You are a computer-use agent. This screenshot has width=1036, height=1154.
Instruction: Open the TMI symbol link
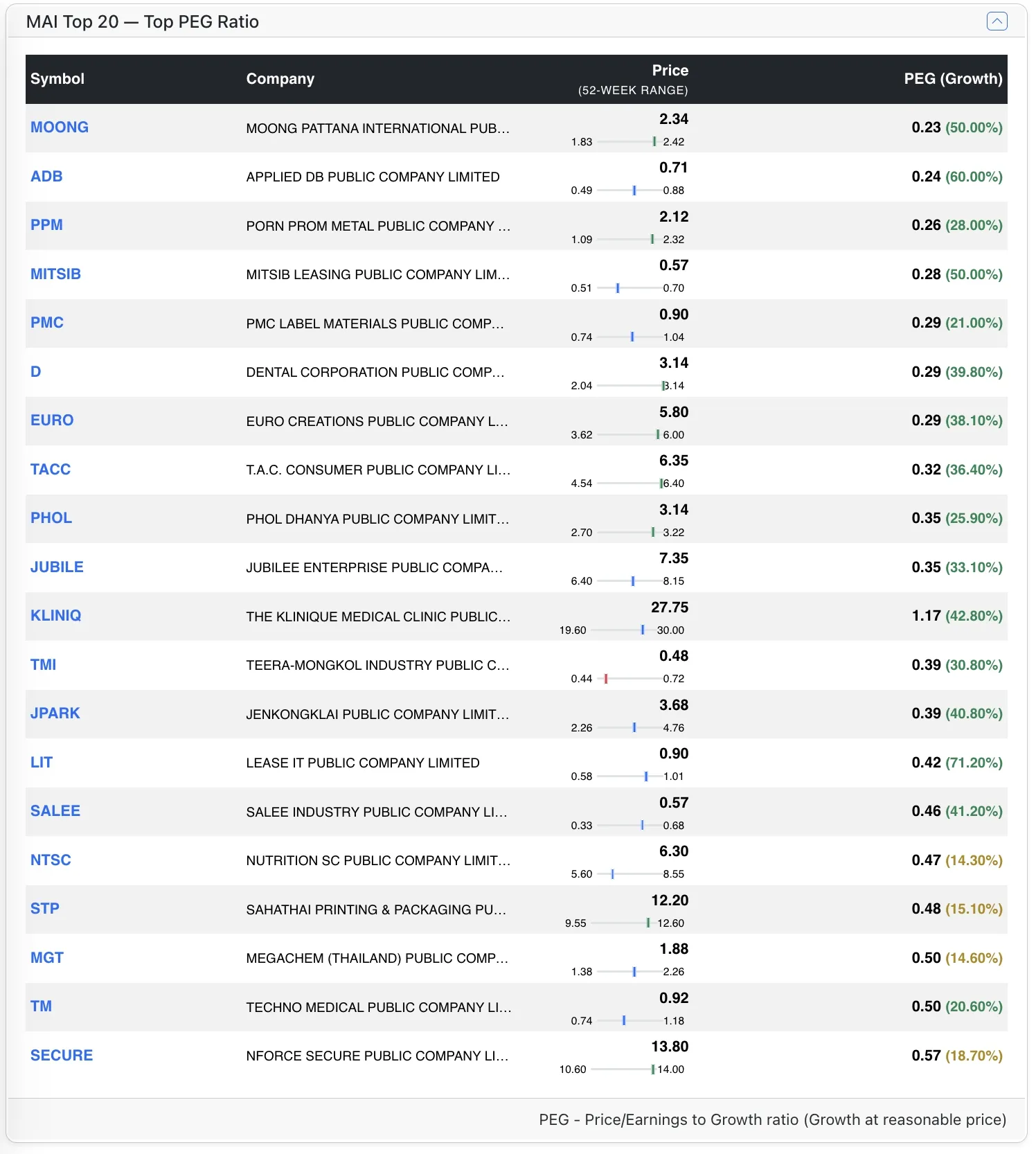pos(43,665)
